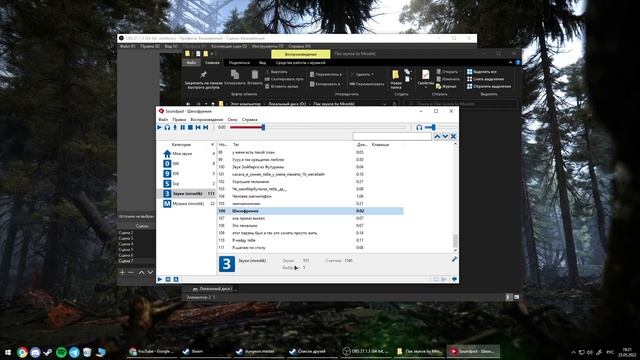Click Вырезать in Explorer ribbon

[276, 72]
